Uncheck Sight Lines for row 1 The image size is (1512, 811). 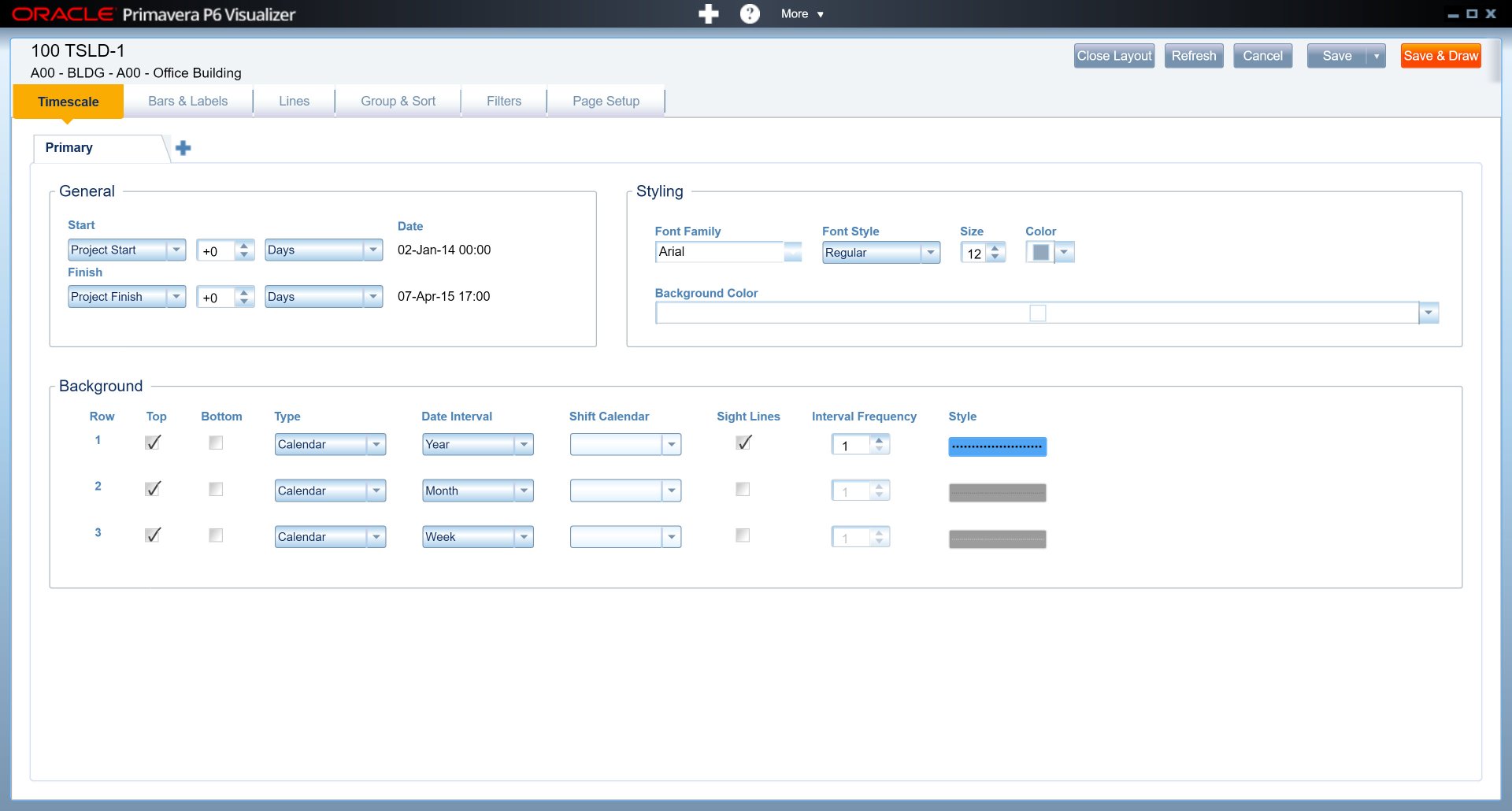click(743, 443)
